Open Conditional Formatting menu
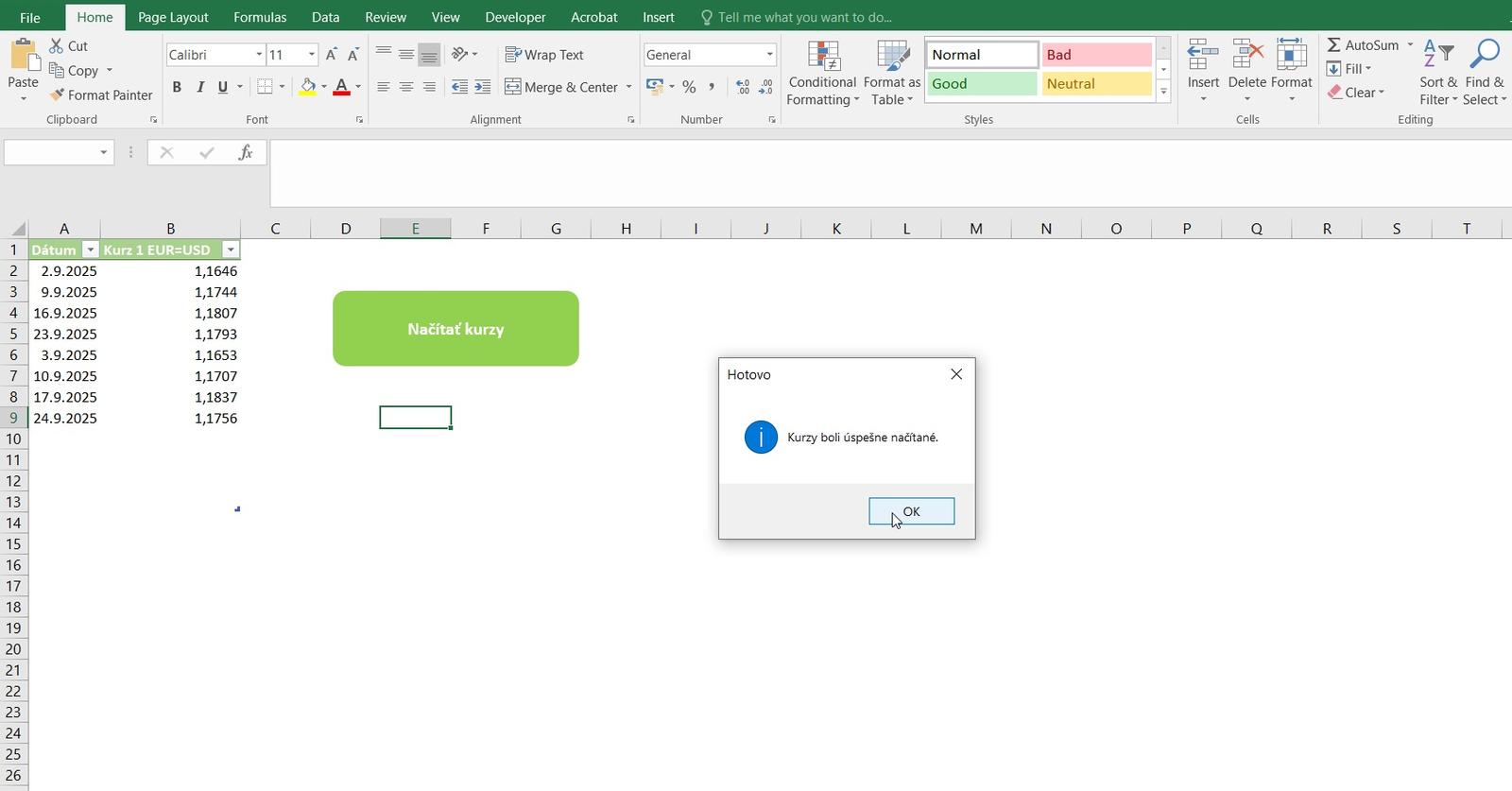 point(822,73)
